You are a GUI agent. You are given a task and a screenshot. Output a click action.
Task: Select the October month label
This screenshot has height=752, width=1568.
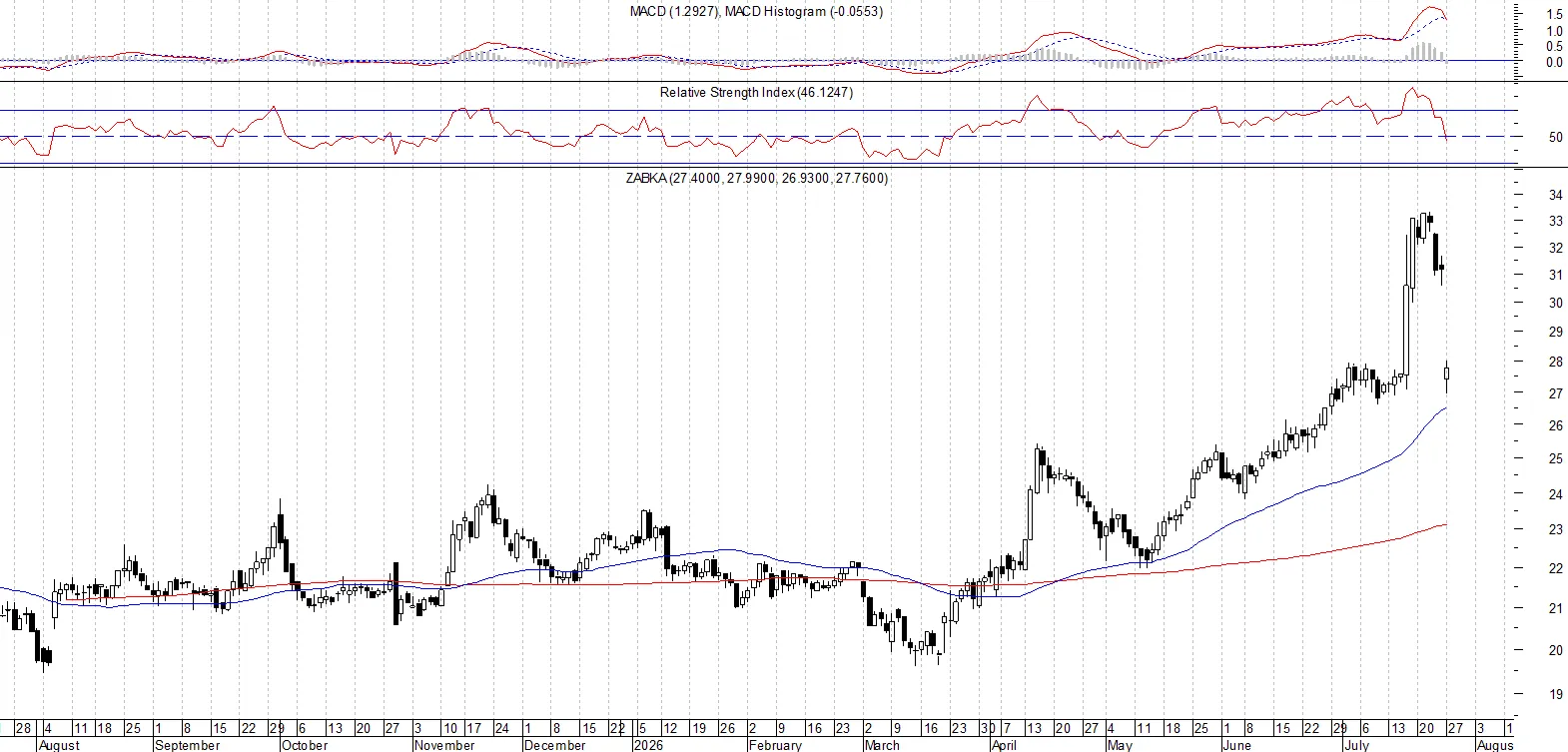pos(305,745)
